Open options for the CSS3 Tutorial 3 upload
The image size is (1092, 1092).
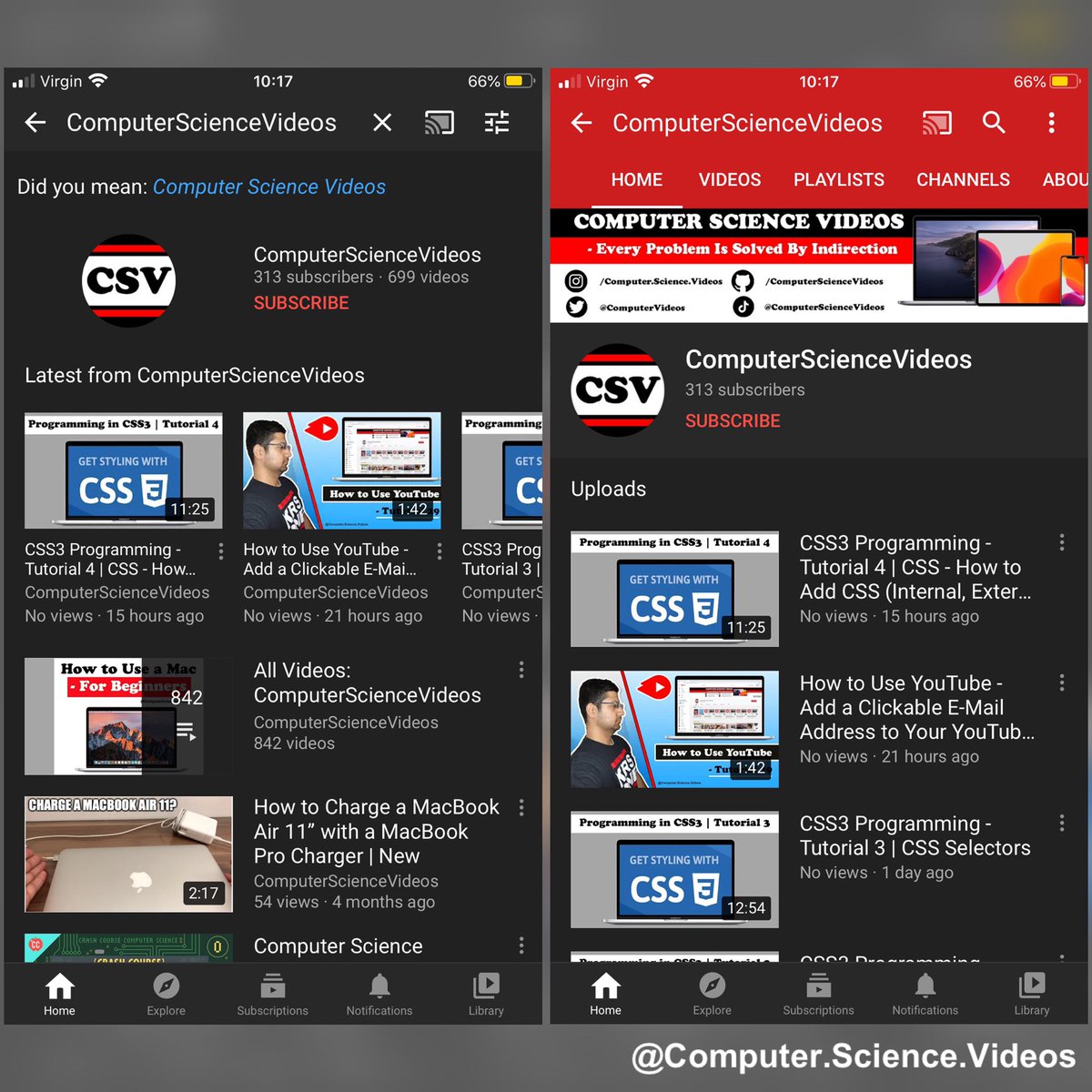(x=1062, y=824)
